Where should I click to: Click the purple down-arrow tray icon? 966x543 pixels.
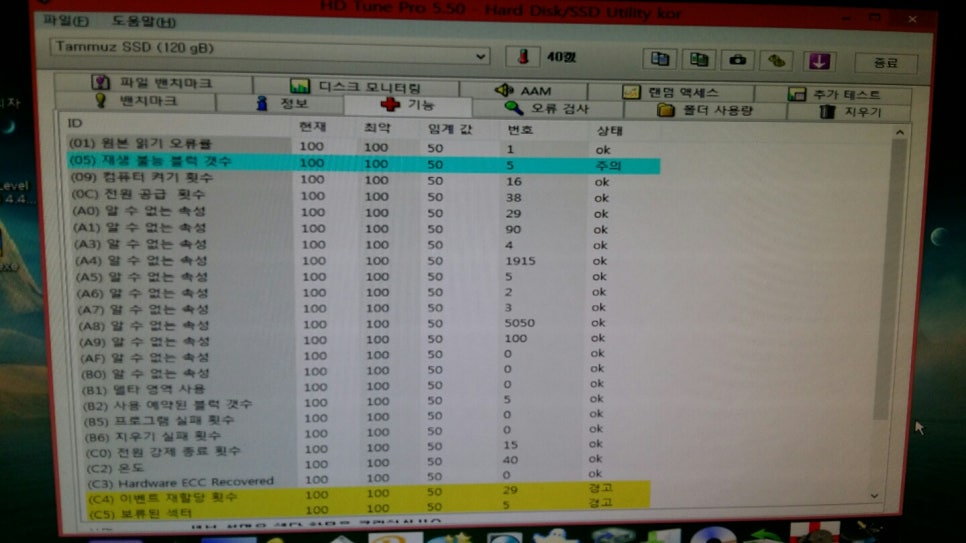pyautogui.click(x=819, y=61)
